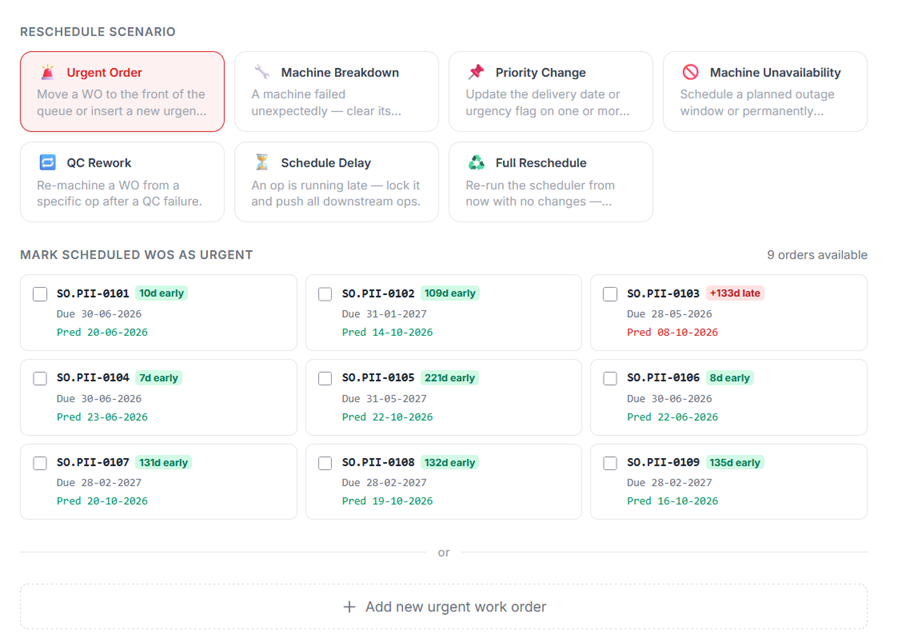Toggle the SO.PII-0106 checkbox
Screen dimensions: 897x642
(x=610, y=379)
